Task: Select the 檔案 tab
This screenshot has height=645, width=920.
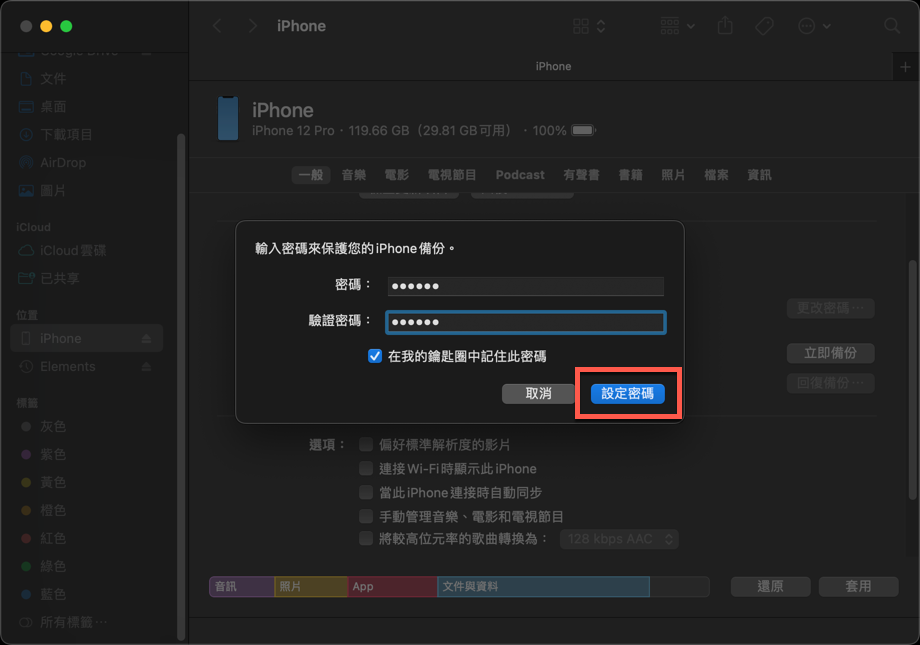Action: [716, 175]
